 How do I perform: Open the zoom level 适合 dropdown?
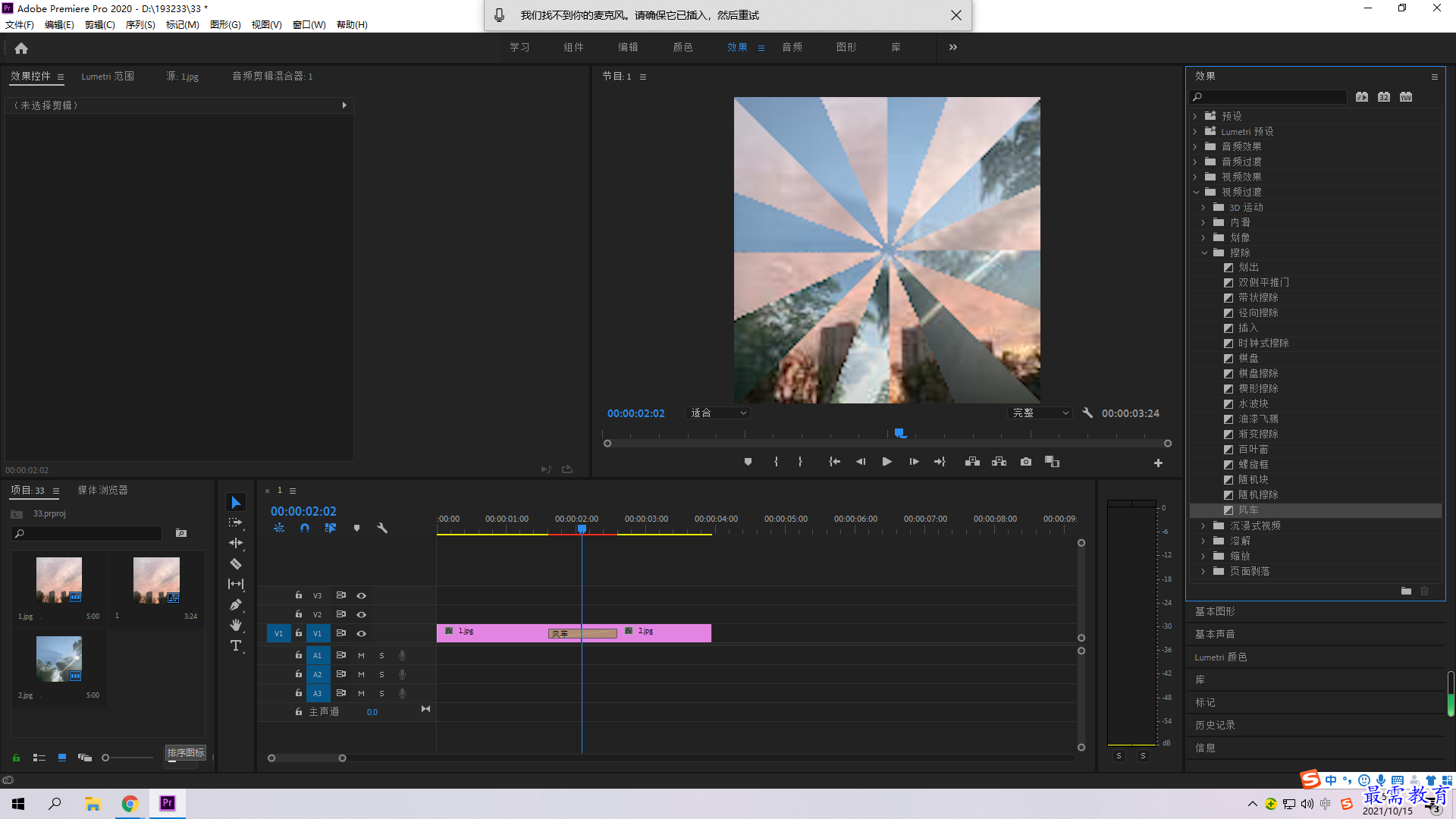tap(717, 413)
